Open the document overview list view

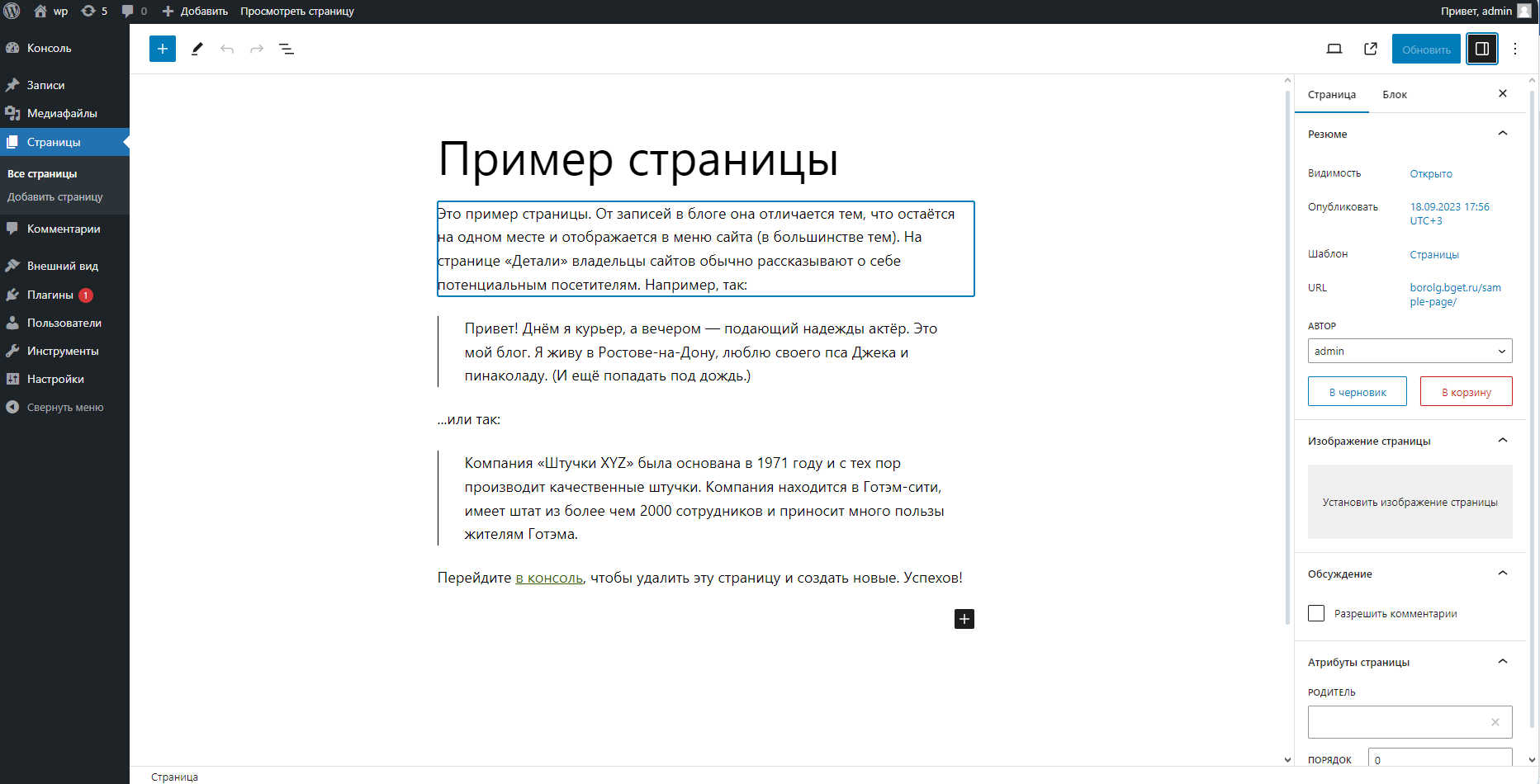(287, 49)
